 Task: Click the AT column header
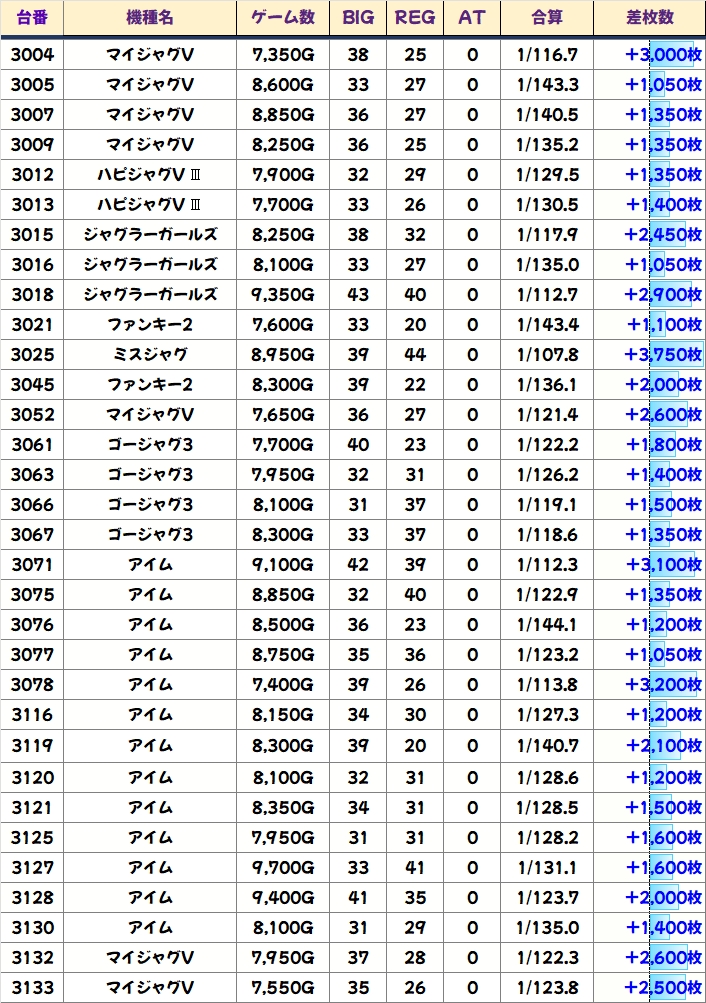472,17
